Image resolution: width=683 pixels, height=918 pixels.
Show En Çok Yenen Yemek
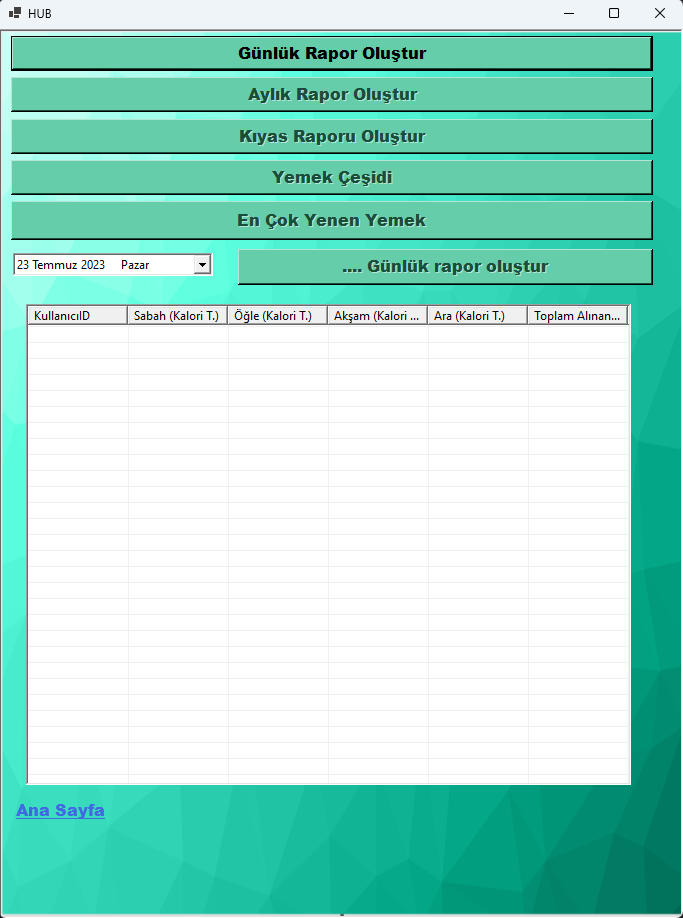pos(332,220)
